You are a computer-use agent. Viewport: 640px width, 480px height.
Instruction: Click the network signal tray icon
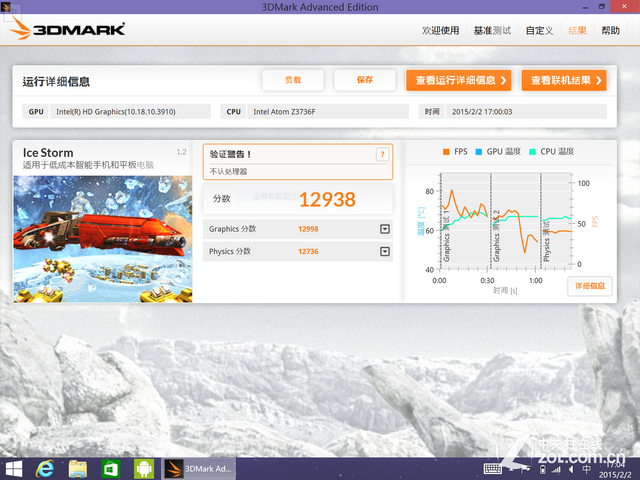coord(557,470)
